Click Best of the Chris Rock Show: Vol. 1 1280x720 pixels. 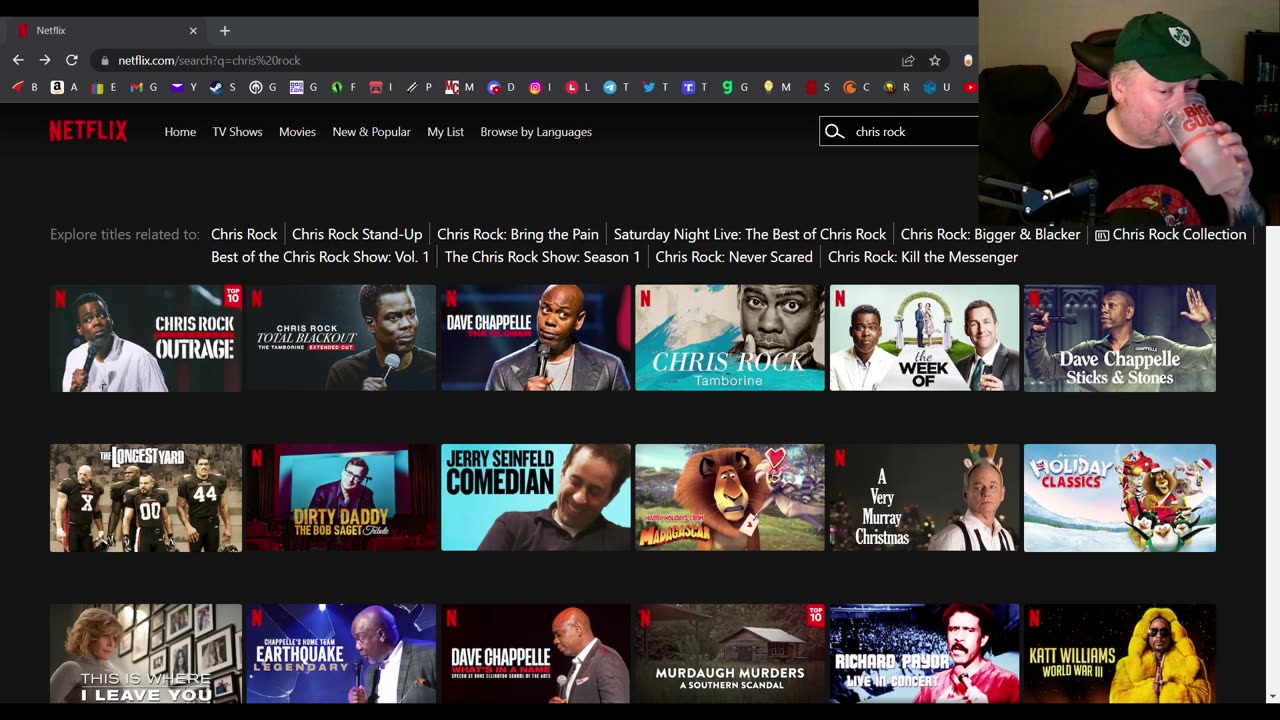[320, 257]
